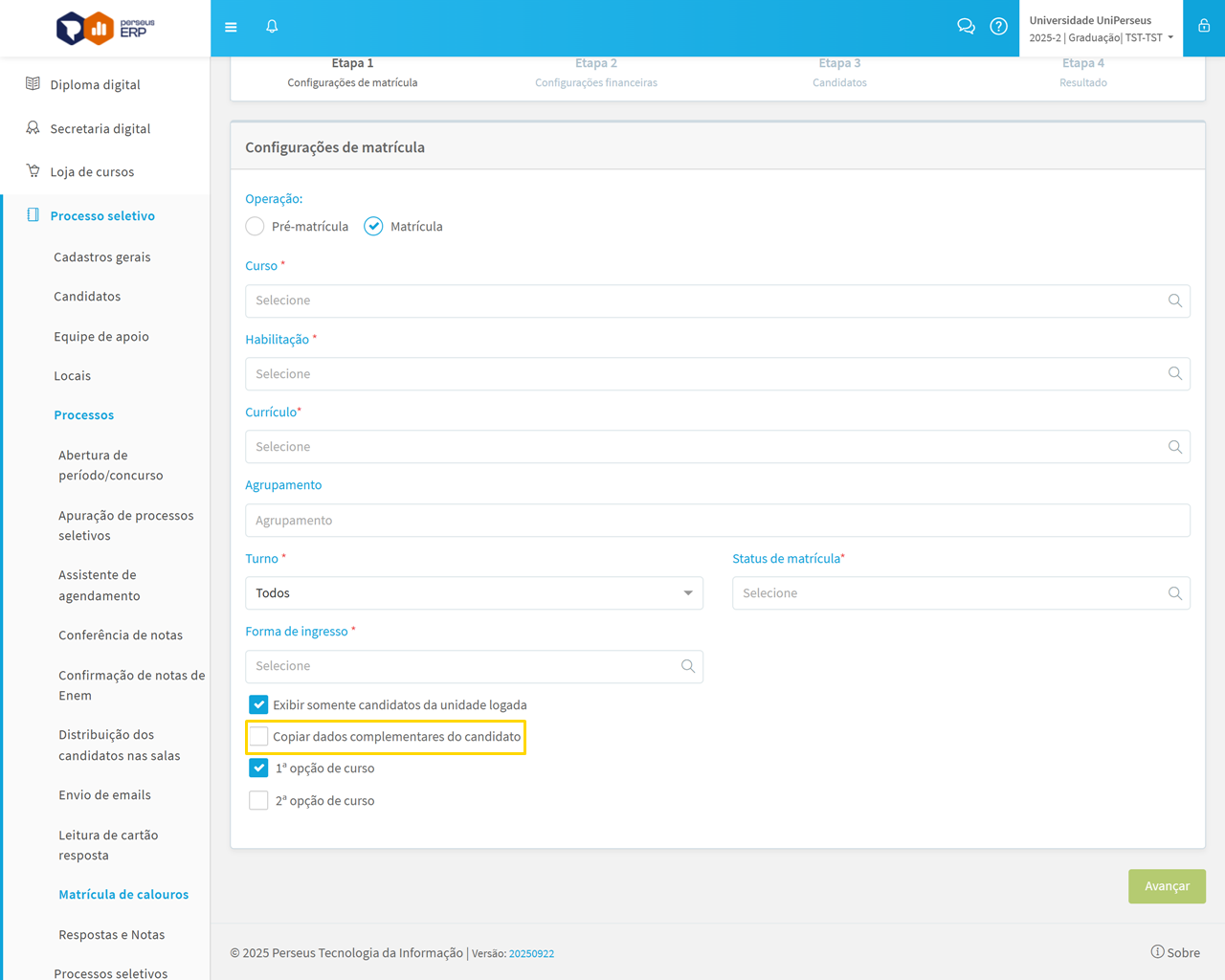This screenshot has height=980, width=1225.
Task: Click the lock icon in header
Action: (x=1204, y=27)
